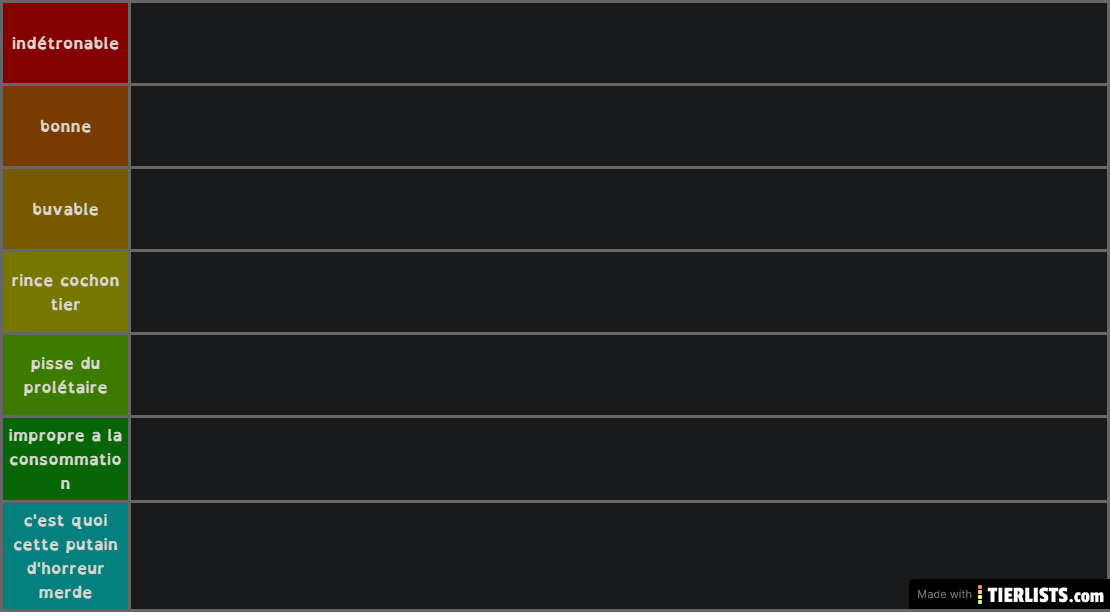Click the 'pisse du prolétaire' tier label
The width and height of the screenshot is (1110, 612).
click(x=65, y=375)
